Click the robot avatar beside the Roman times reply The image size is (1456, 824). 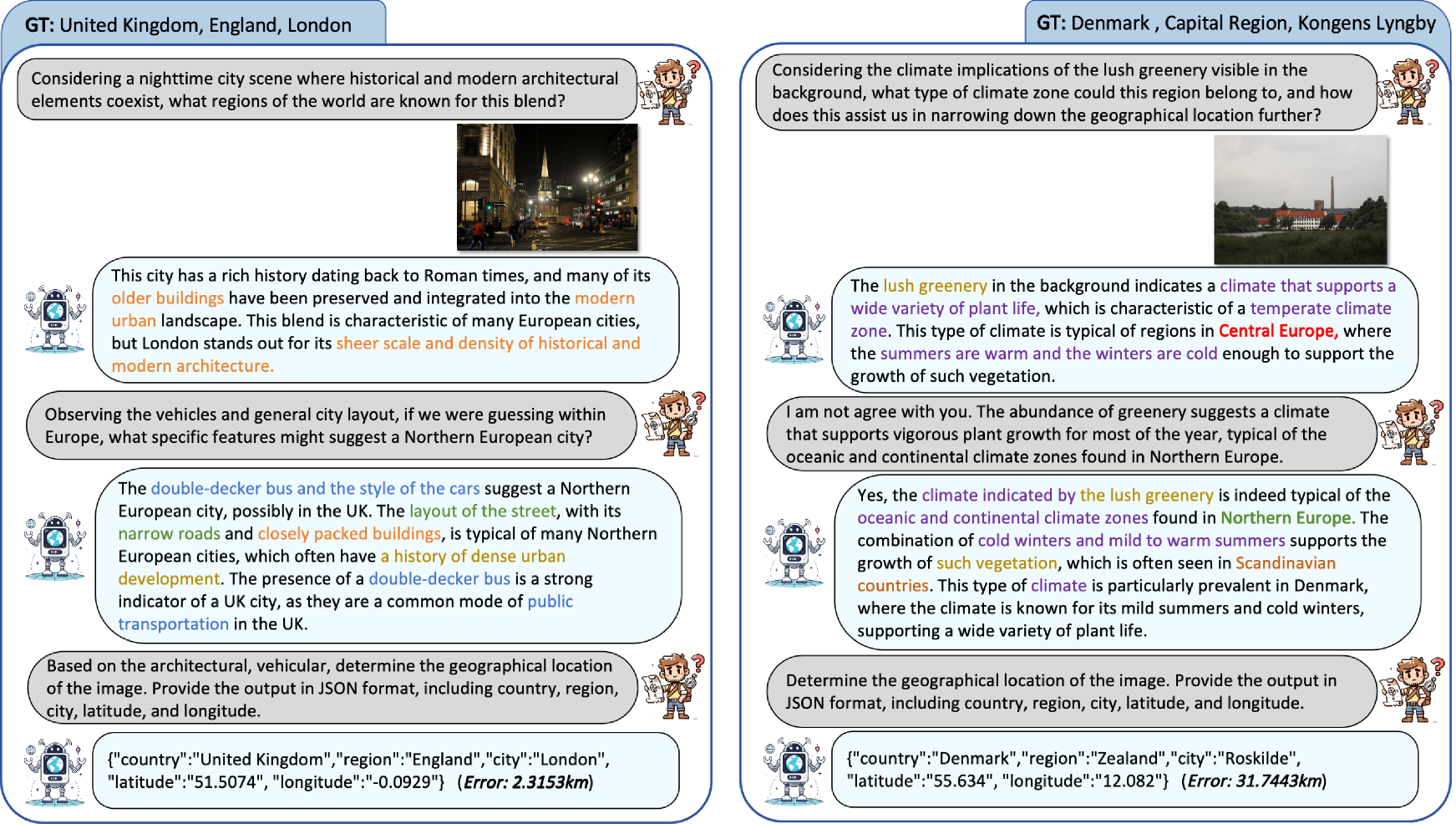tap(55, 318)
